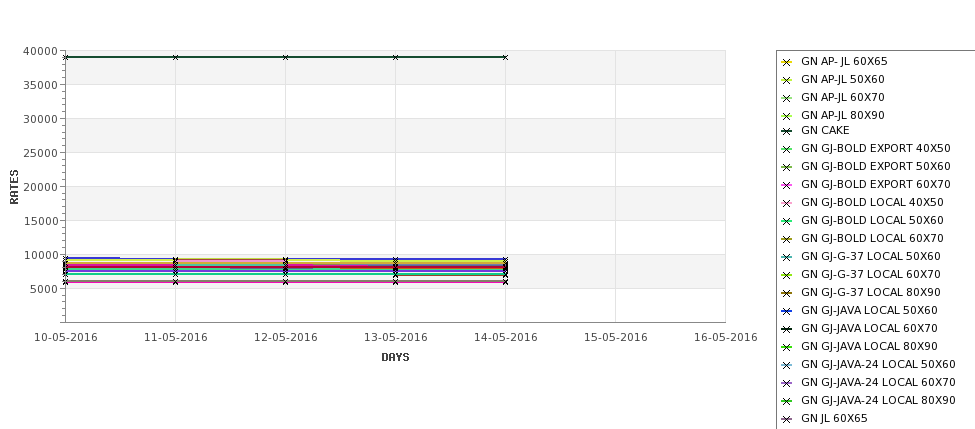Screen dimensions: 975x429
Task: Click GN GJ-BOLD LOCAL 60X70 legend marker
Action: 786,239
